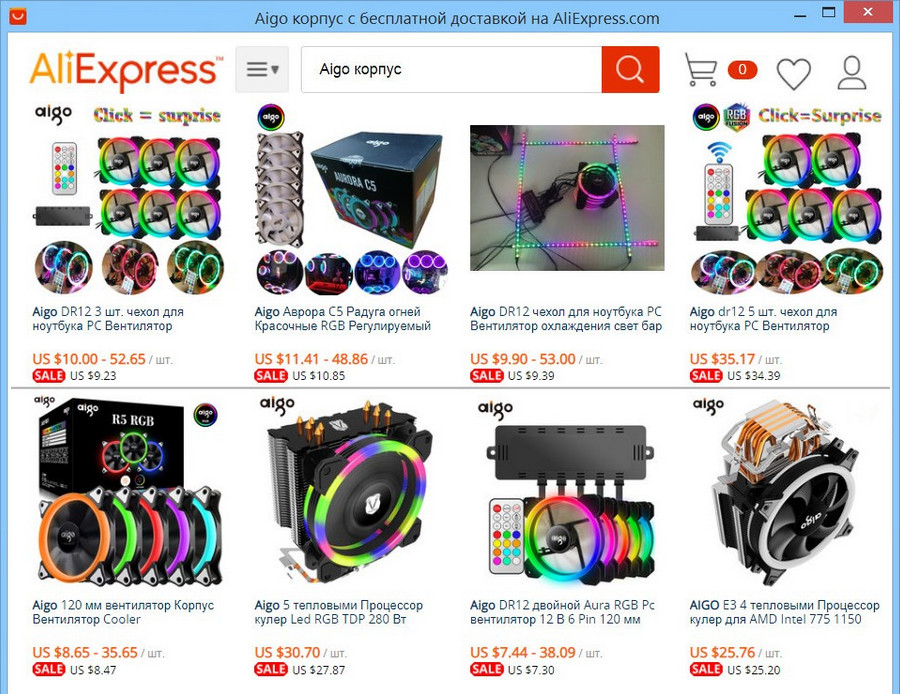
Task: Open the user account profile icon
Action: (852, 72)
